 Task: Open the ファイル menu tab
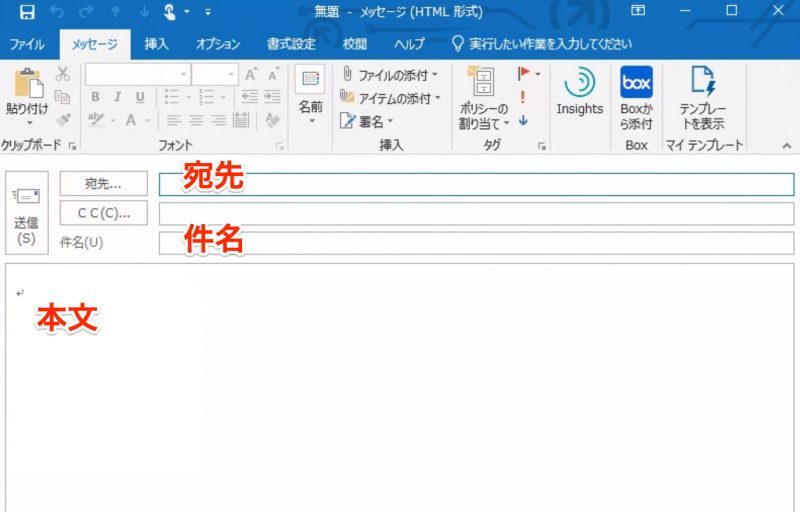pos(29,44)
